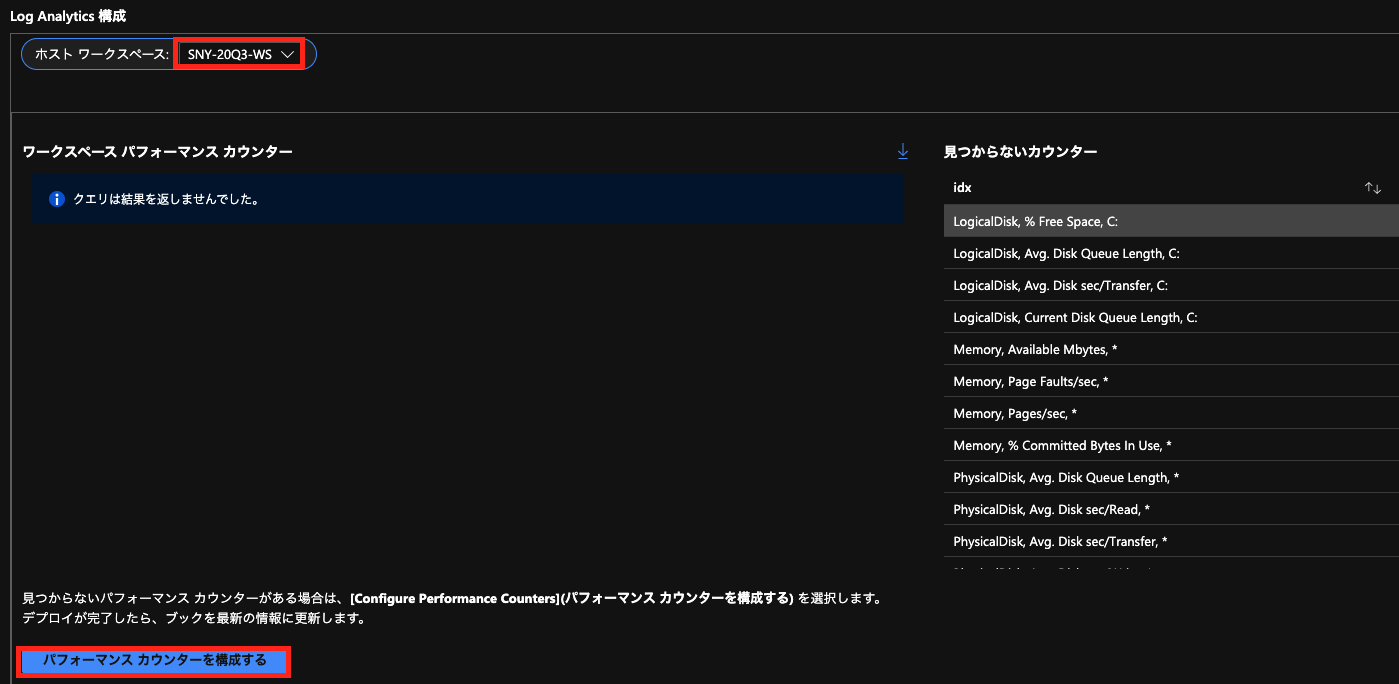
Task: Click the パフォーマンス カウンターを構成する button
Action: tap(154, 661)
